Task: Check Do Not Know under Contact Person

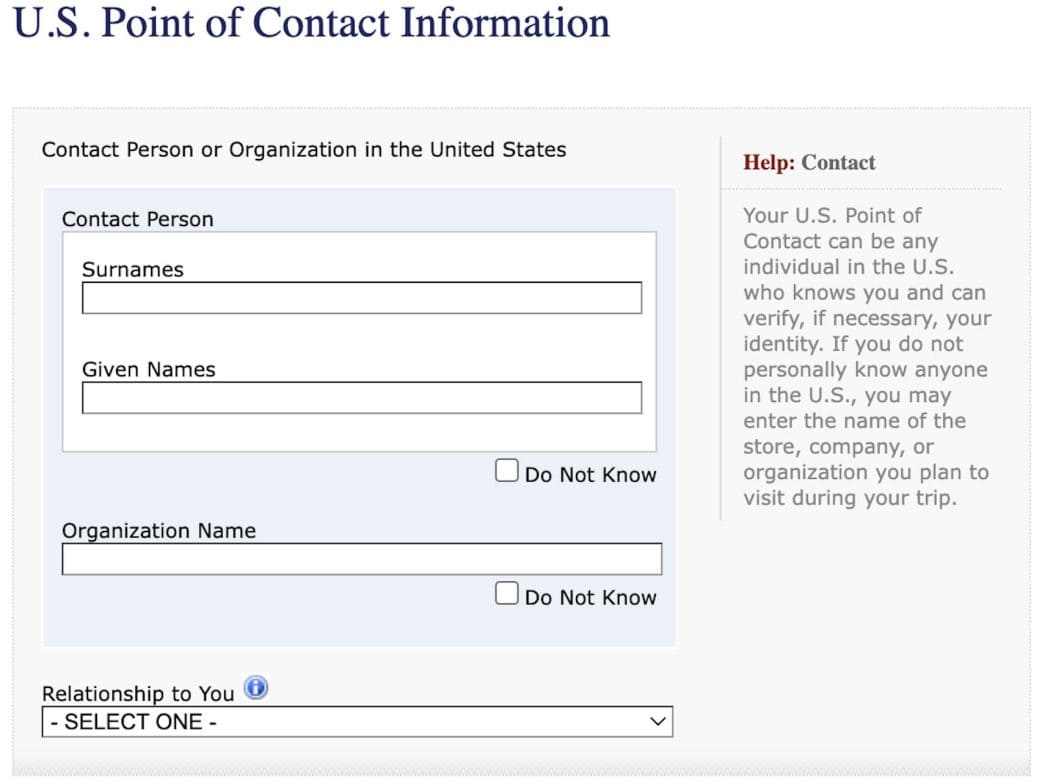Action: [x=507, y=471]
